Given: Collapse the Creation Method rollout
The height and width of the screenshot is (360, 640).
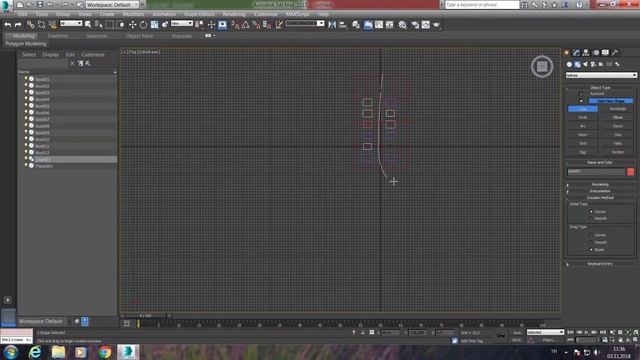Looking at the screenshot, I should [x=600, y=198].
